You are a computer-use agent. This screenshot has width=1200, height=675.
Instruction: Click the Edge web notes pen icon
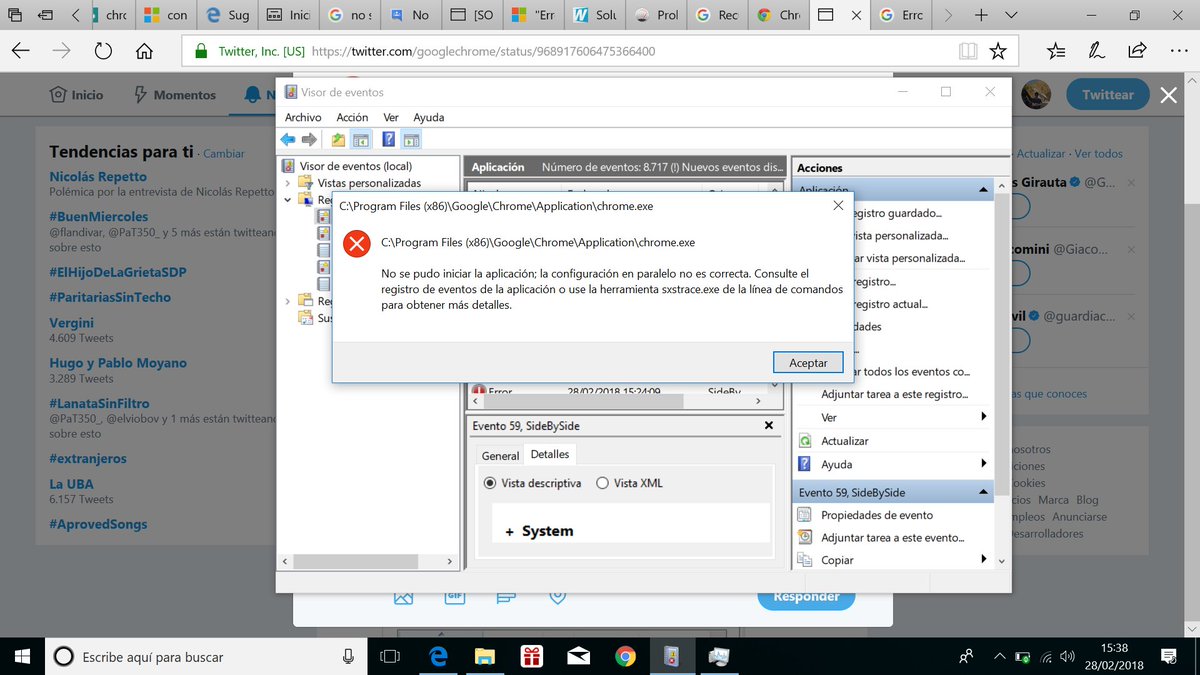pos(1097,51)
